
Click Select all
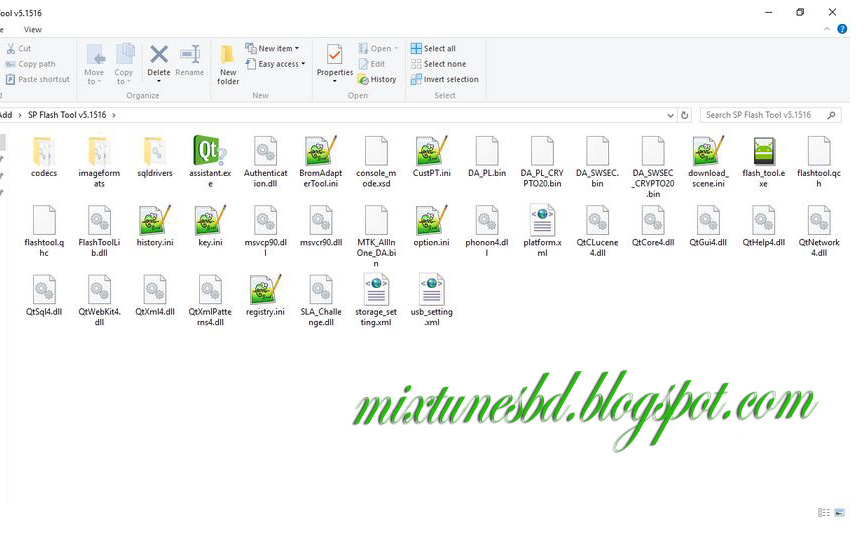coord(433,49)
